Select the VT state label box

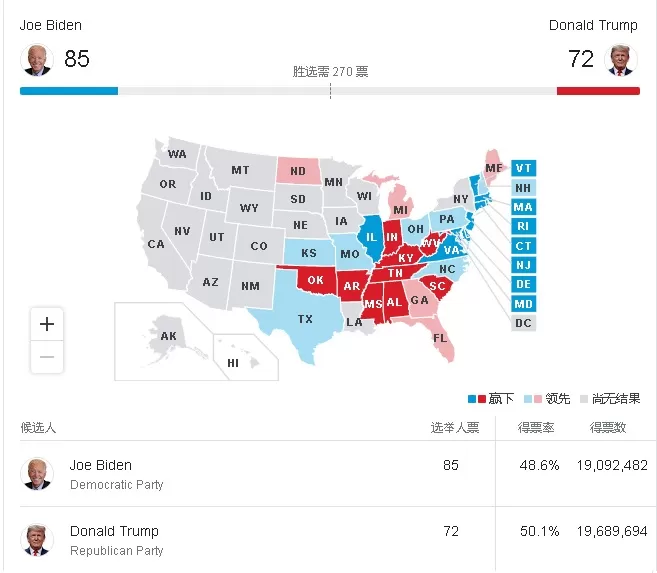(523, 168)
